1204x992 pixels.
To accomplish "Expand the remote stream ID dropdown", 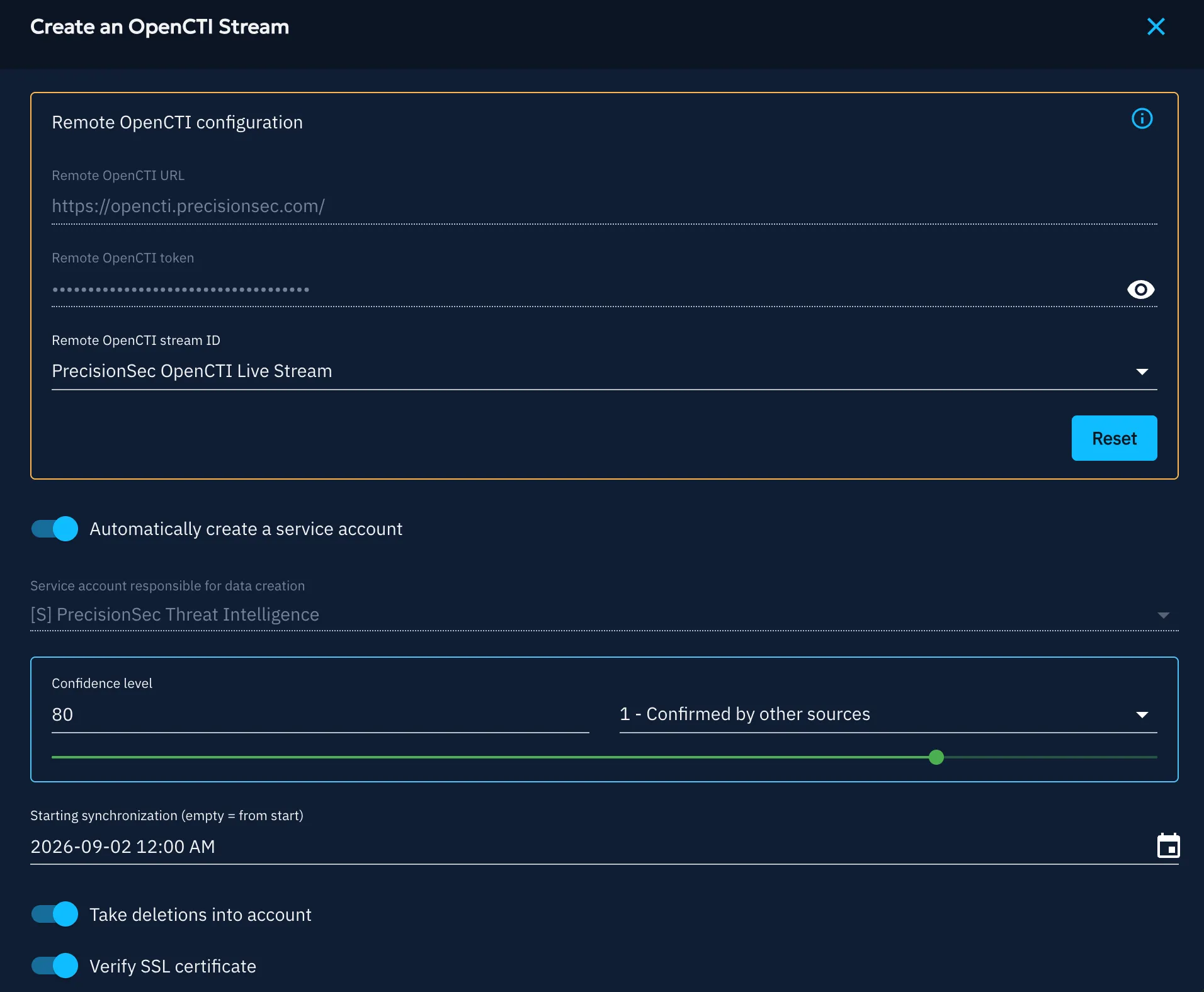I will (1142, 371).
